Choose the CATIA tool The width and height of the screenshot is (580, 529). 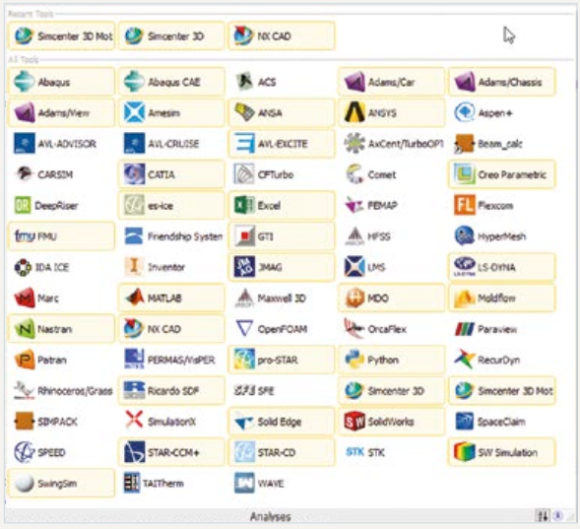coord(172,174)
